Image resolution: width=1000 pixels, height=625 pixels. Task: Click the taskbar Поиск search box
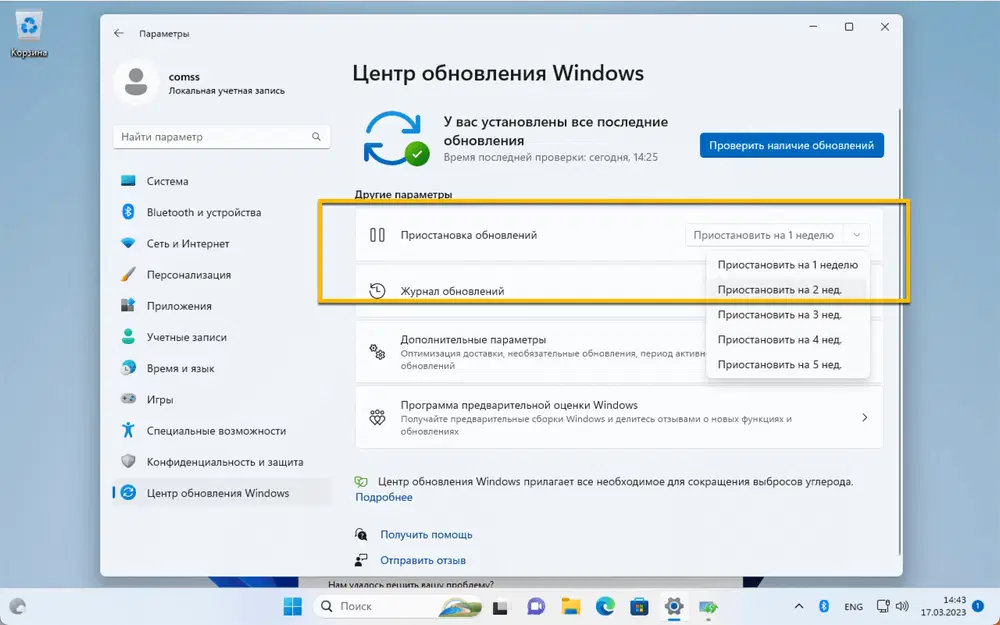coord(397,606)
